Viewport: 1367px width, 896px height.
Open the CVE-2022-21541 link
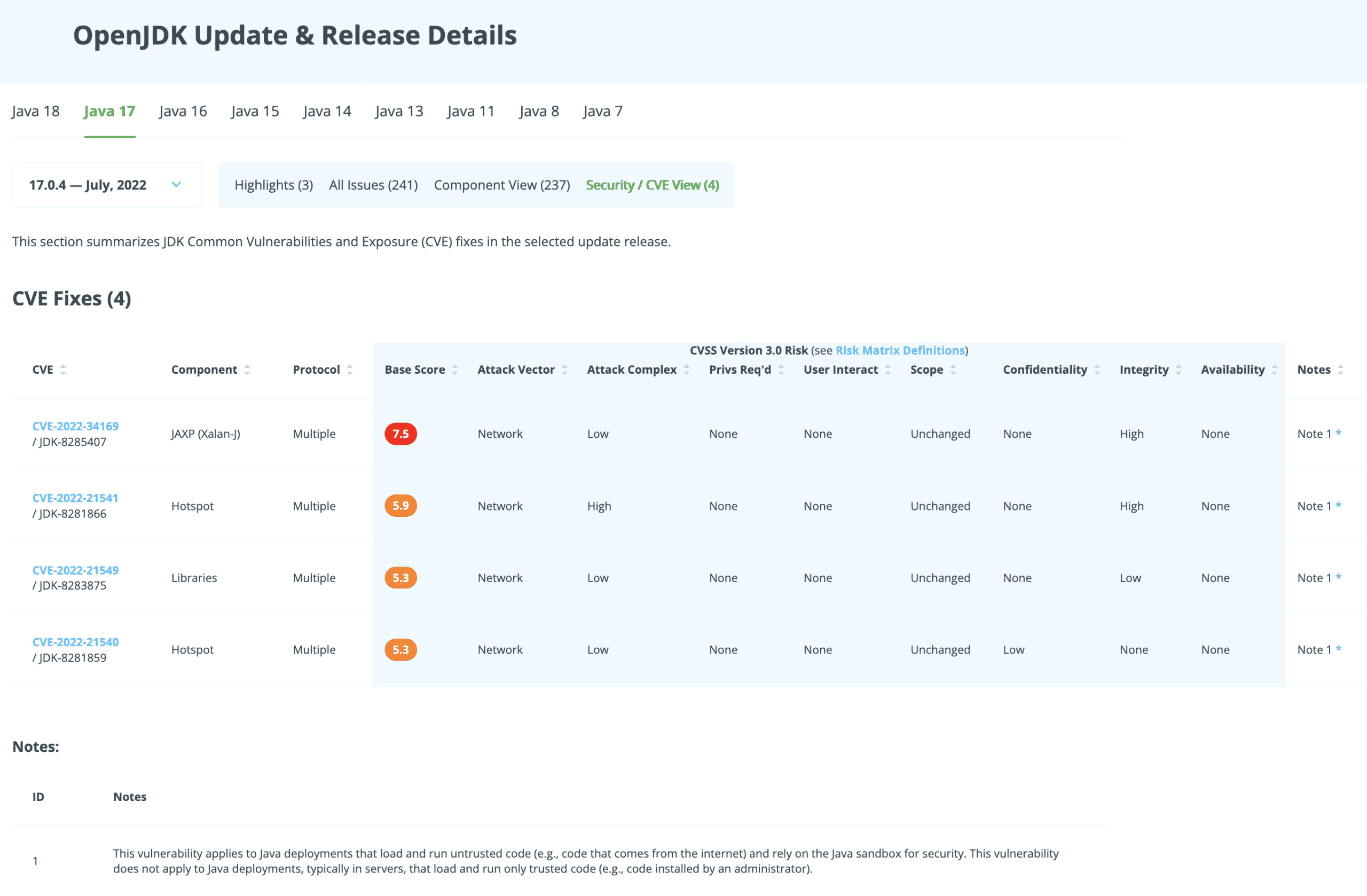[x=75, y=498]
